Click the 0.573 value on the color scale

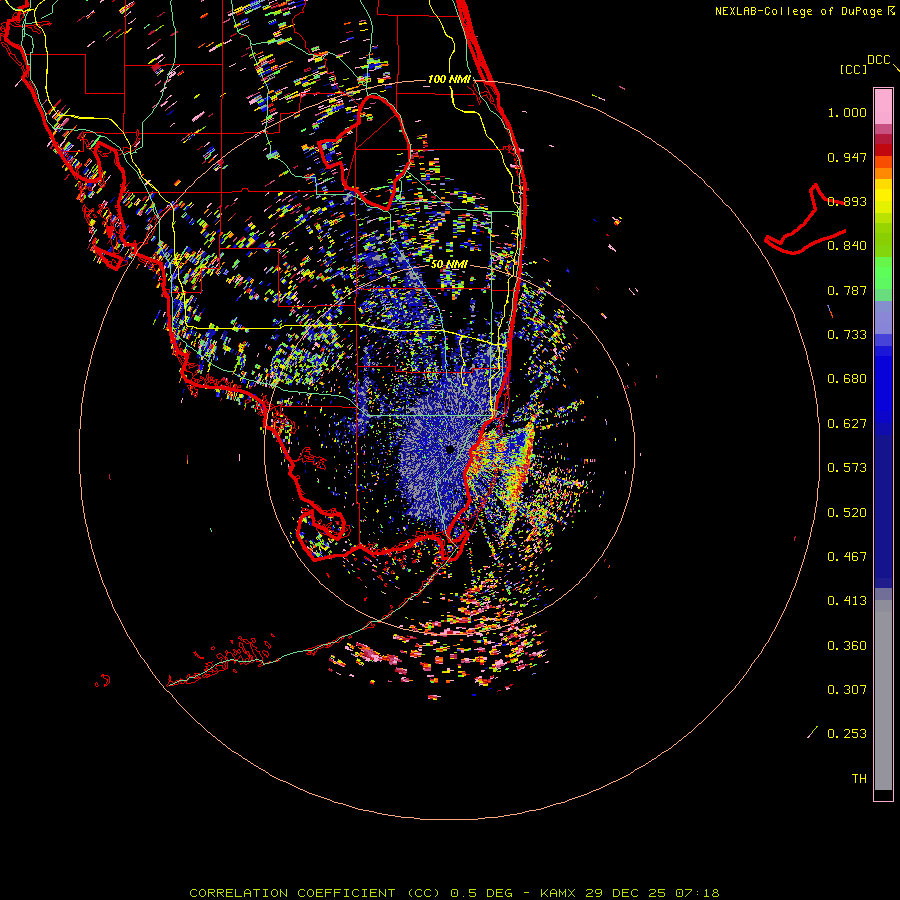click(847, 468)
